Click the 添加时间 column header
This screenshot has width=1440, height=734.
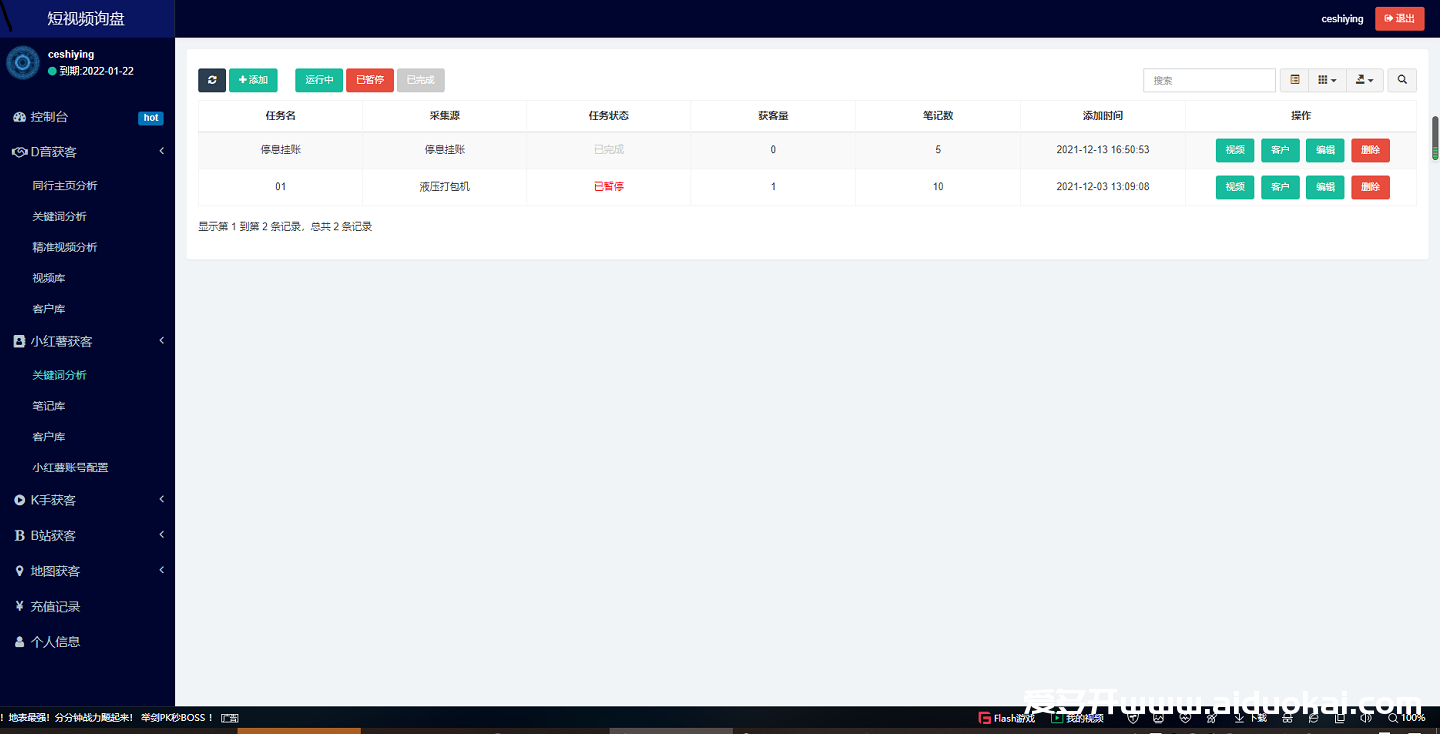pos(1103,116)
